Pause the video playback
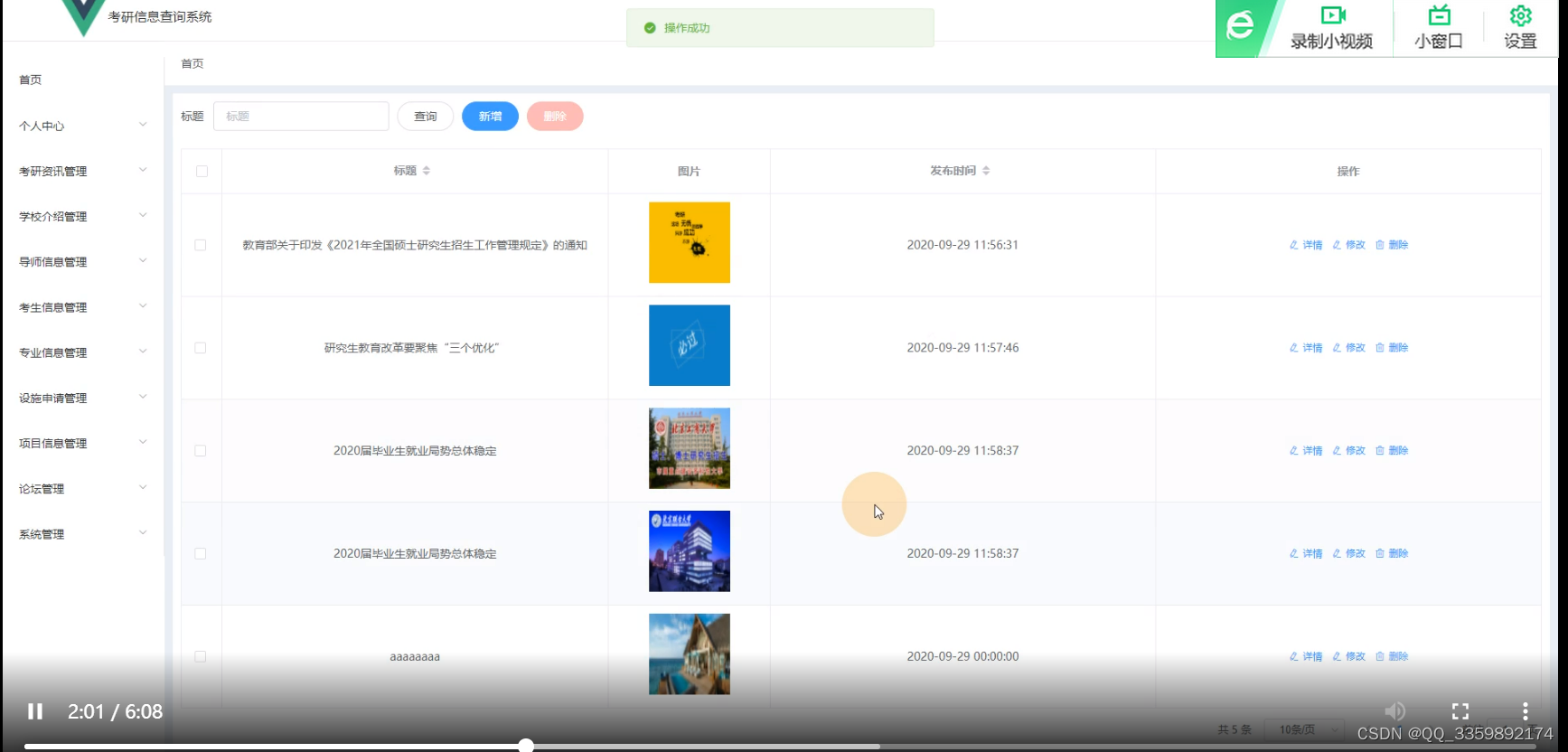Viewport: 1568px width, 752px height. pyautogui.click(x=35, y=711)
